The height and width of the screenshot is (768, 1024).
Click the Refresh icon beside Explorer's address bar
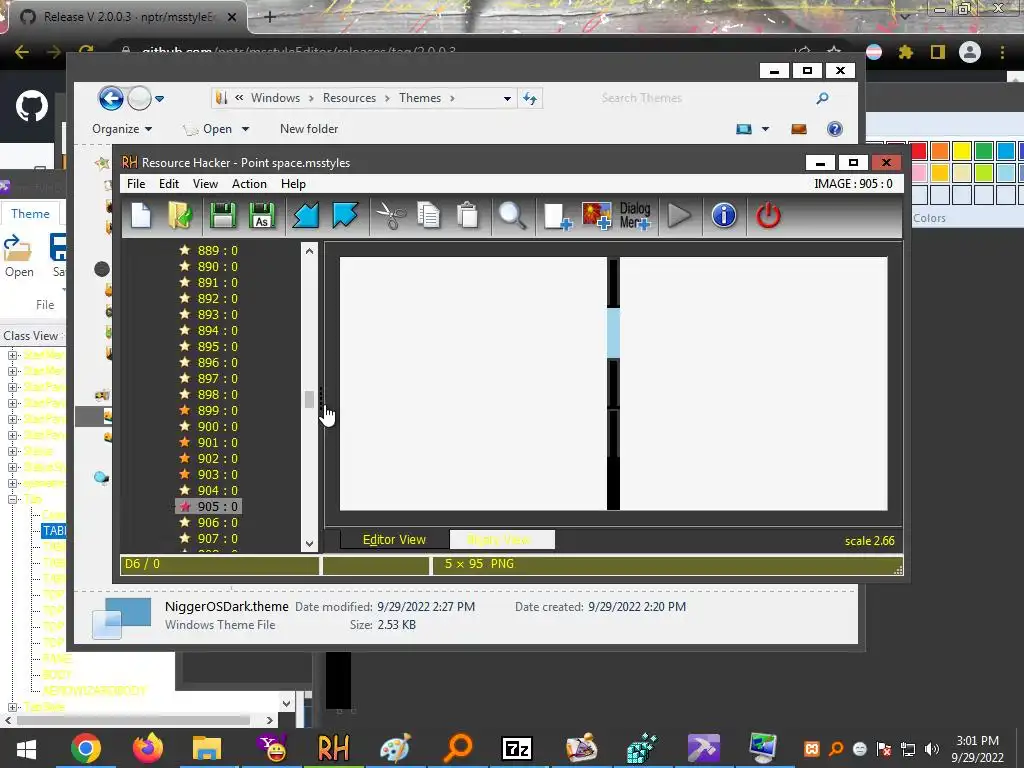click(530, 99)
